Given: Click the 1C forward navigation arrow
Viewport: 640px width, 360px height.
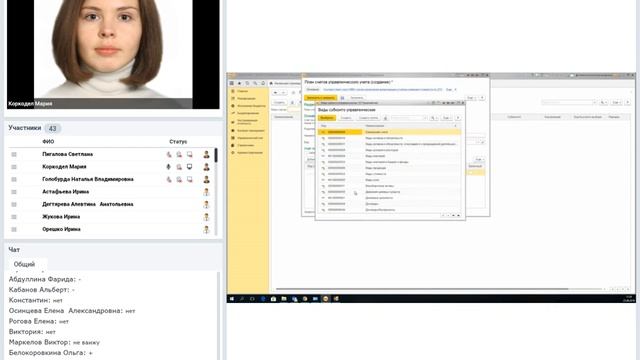Looking at the screenshot, I should tap(283, 93).
